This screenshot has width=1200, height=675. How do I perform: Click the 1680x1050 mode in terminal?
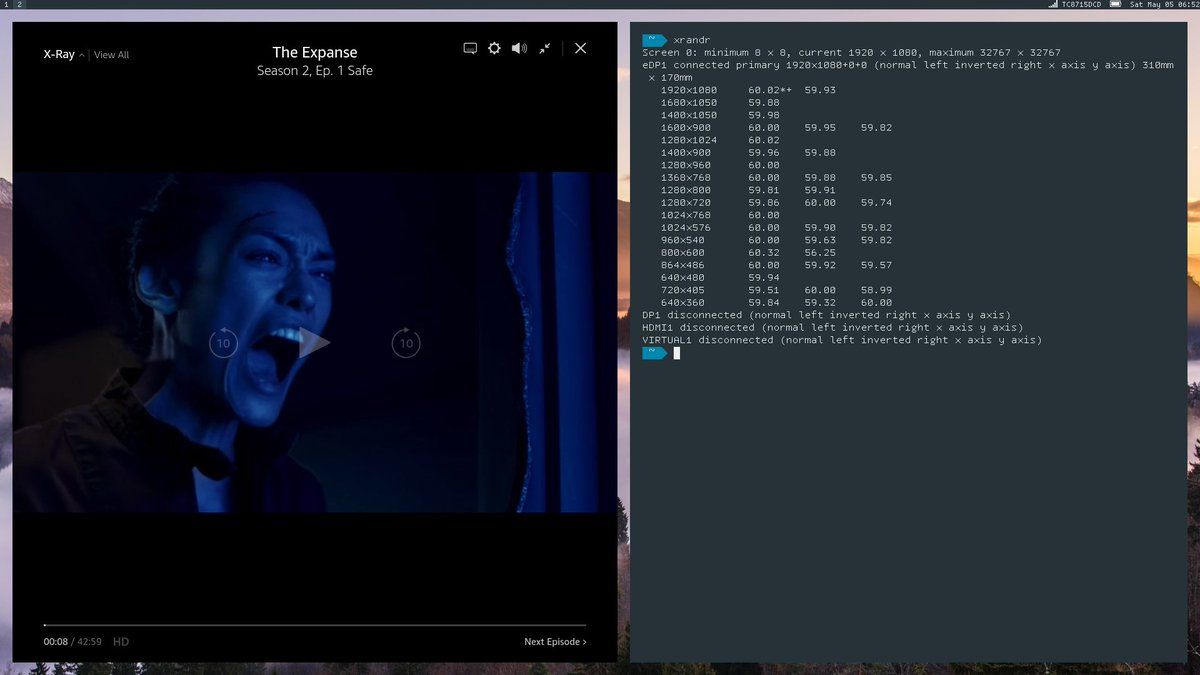coord(689,103)
